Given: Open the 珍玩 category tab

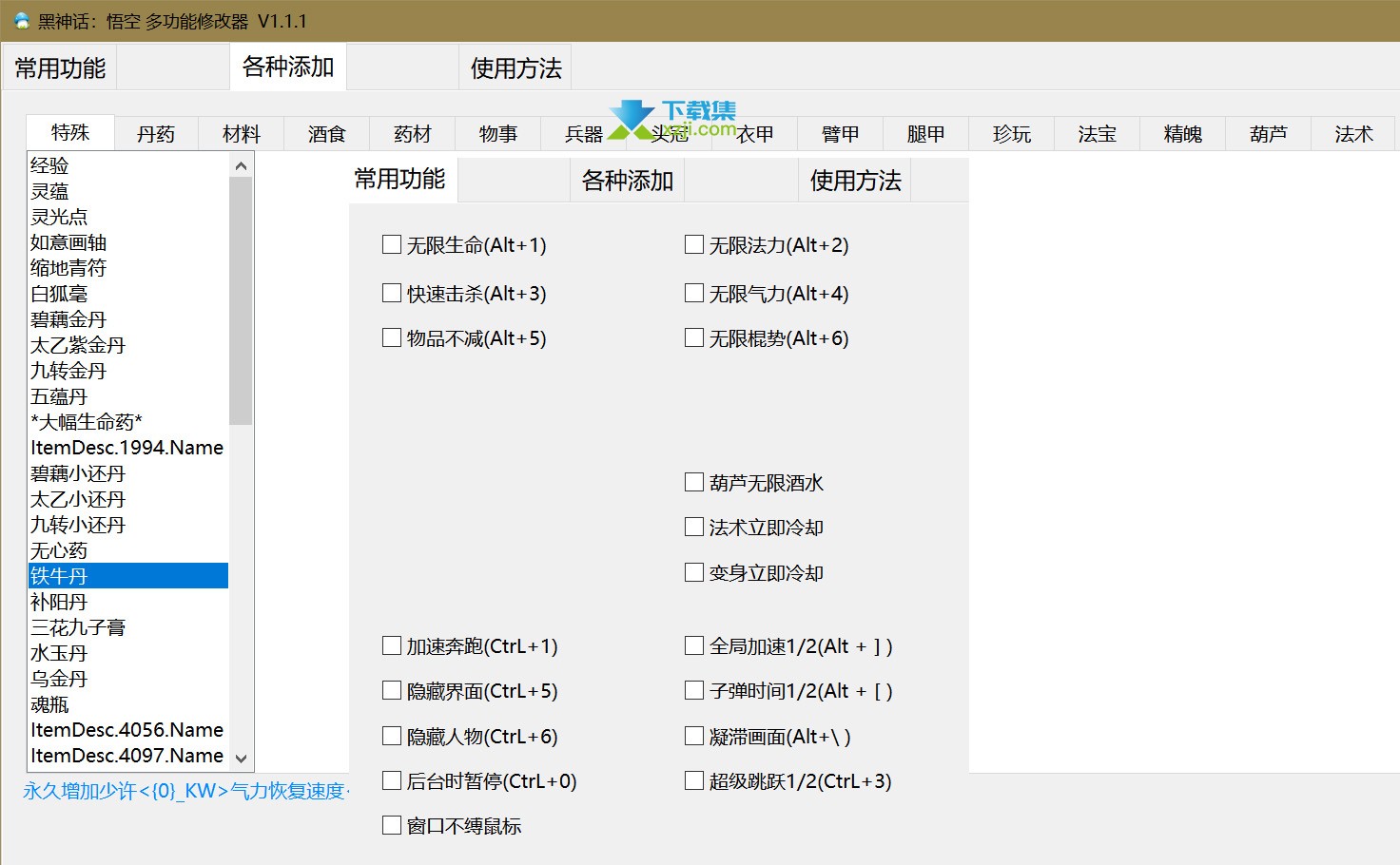Looking at the screenshot, I should click(x=1012, y=134).
